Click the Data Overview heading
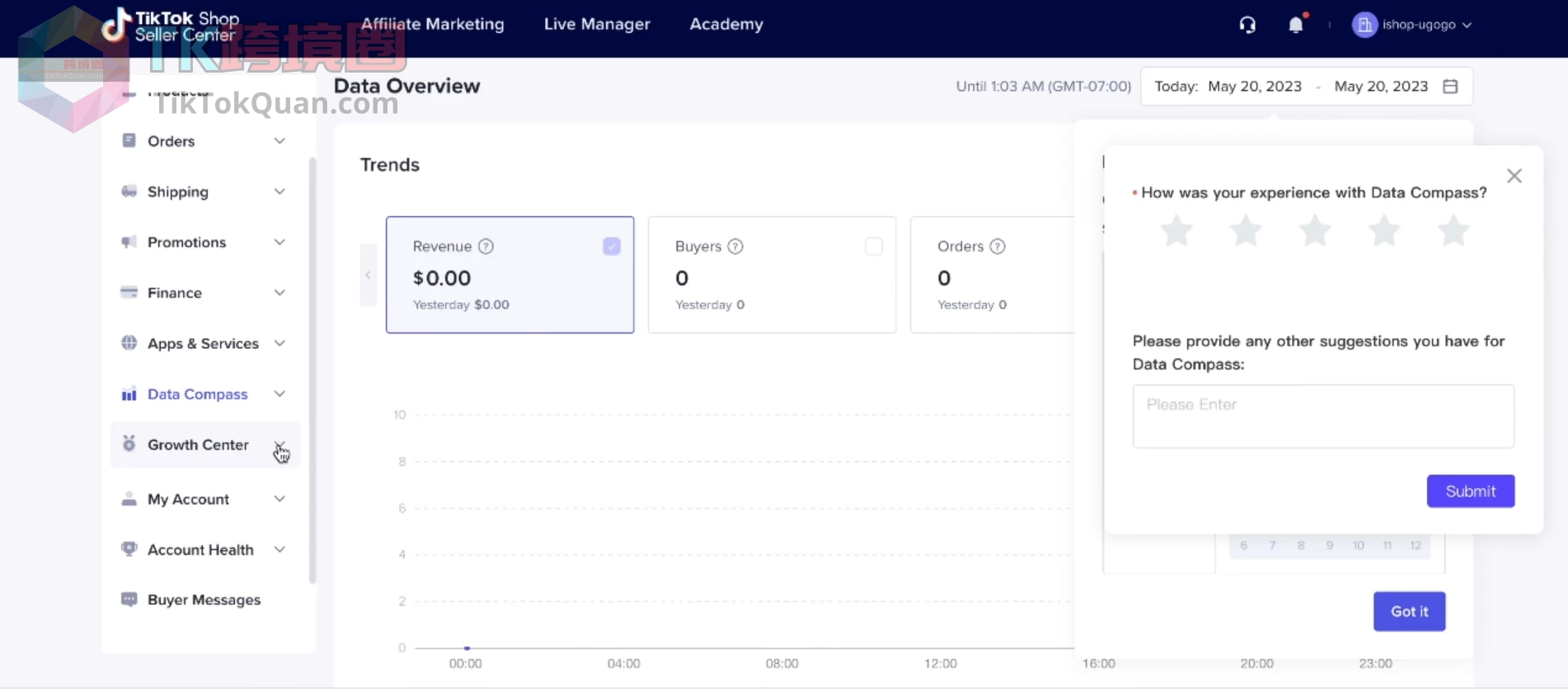1568x692 pixels. point(406,86)
